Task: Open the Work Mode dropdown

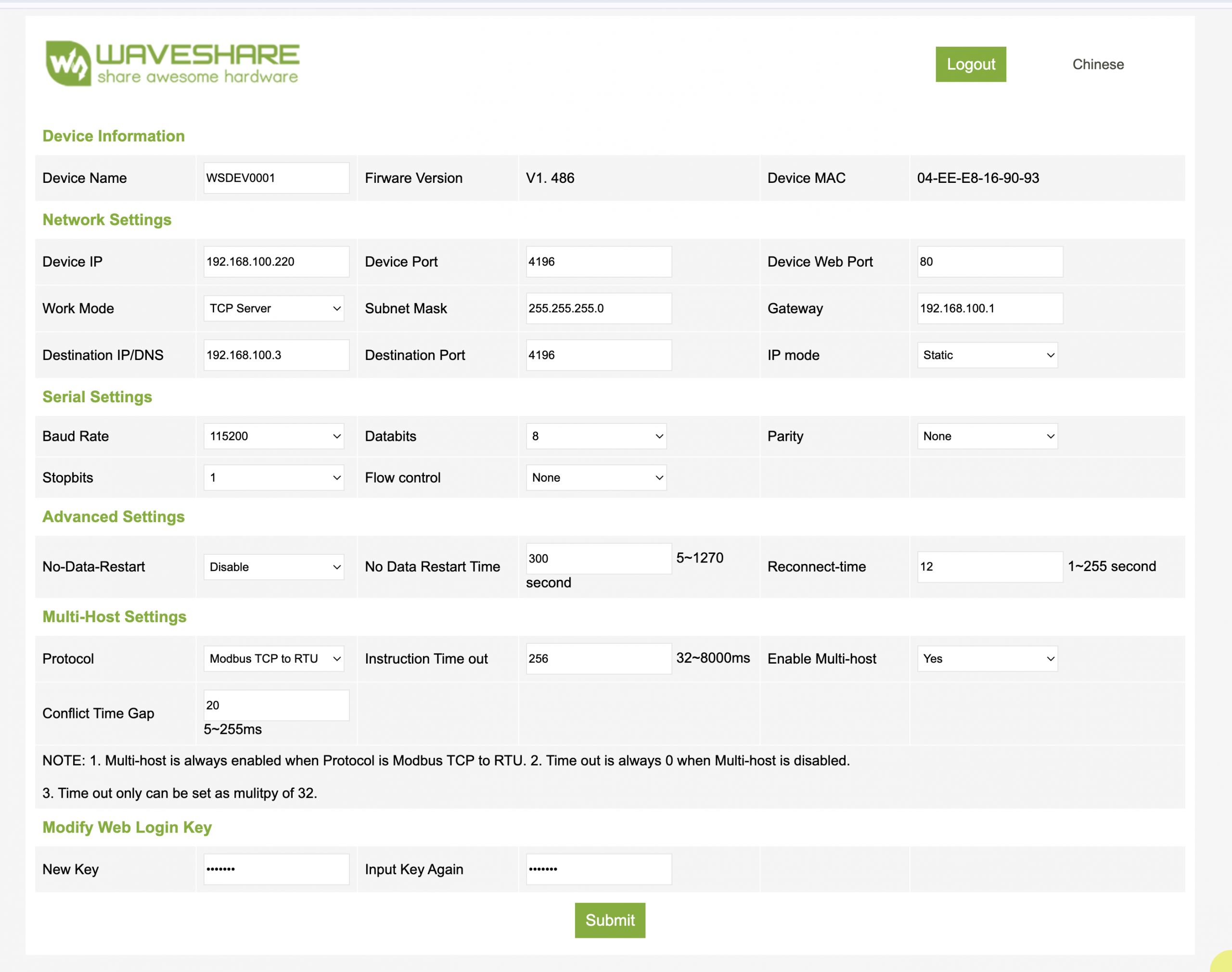Action: pyautogui.click(x=274, y=308)
